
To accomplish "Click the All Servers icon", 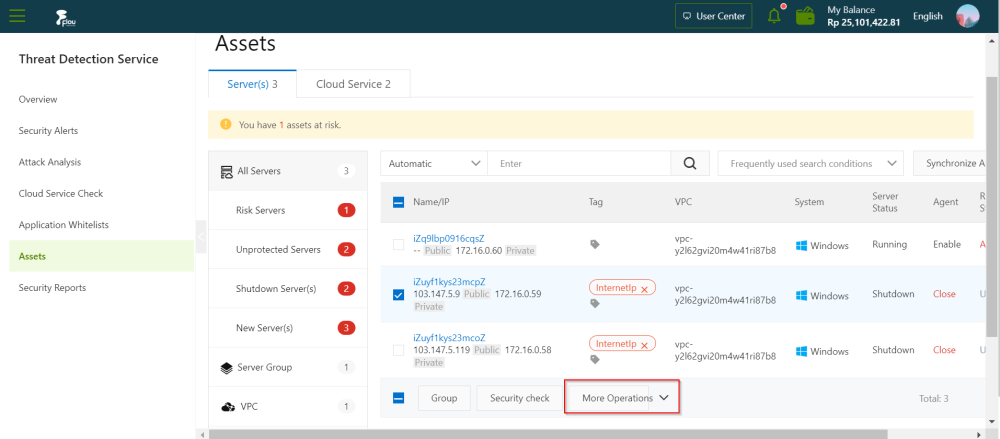I will click(226, 172).
